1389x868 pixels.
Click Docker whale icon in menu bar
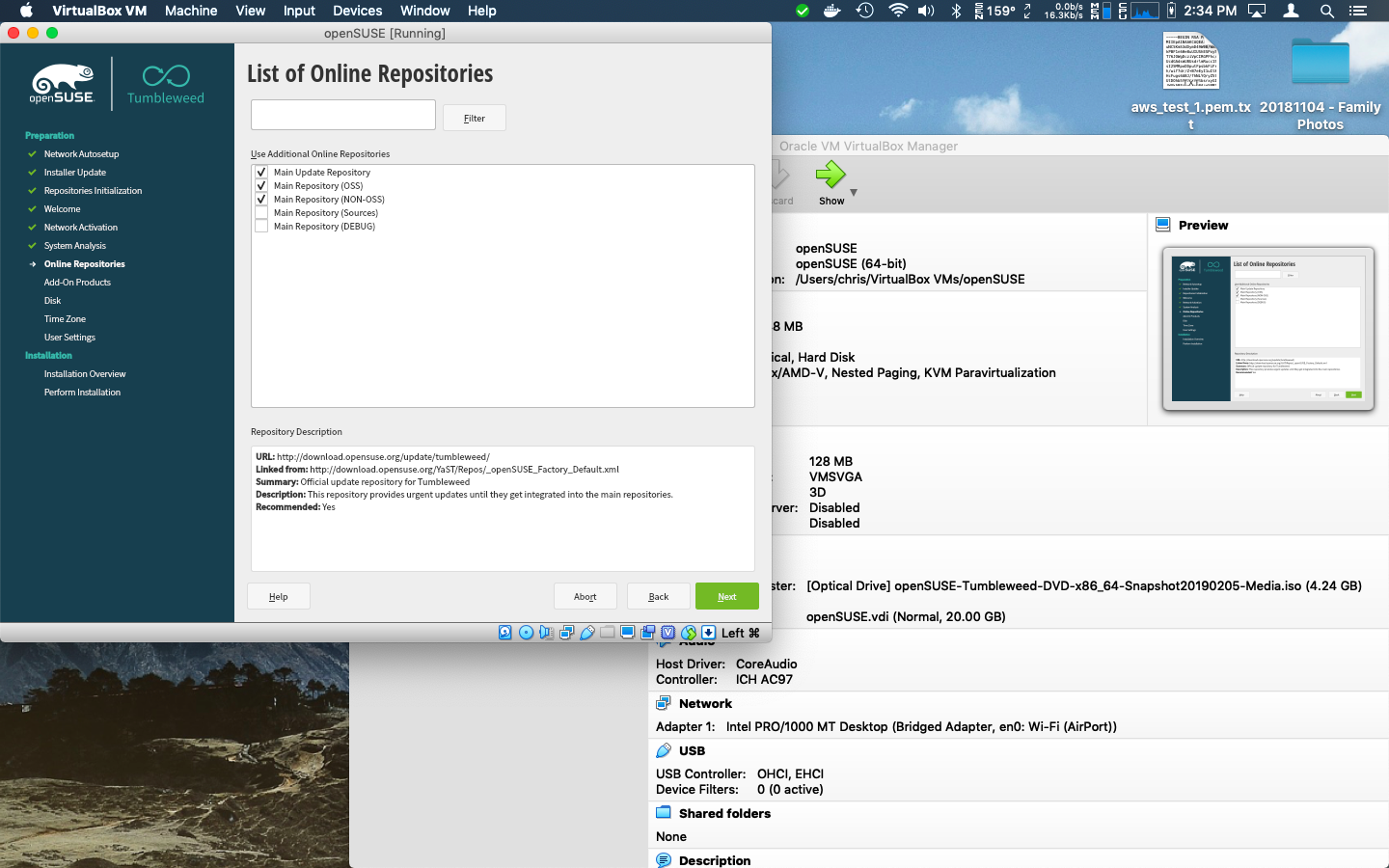point(831,11)
